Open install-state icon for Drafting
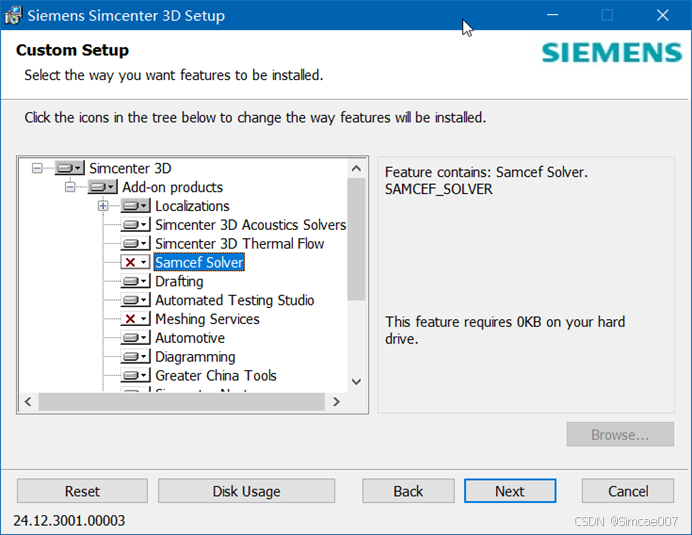This screenshot has width=692, height=535. click(x=135, y=281)
